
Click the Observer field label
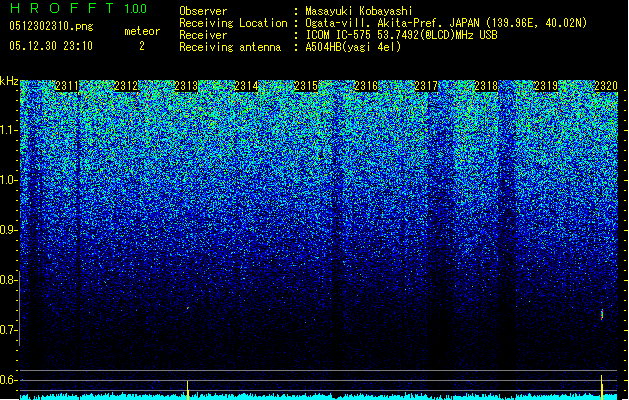point(203,11)
